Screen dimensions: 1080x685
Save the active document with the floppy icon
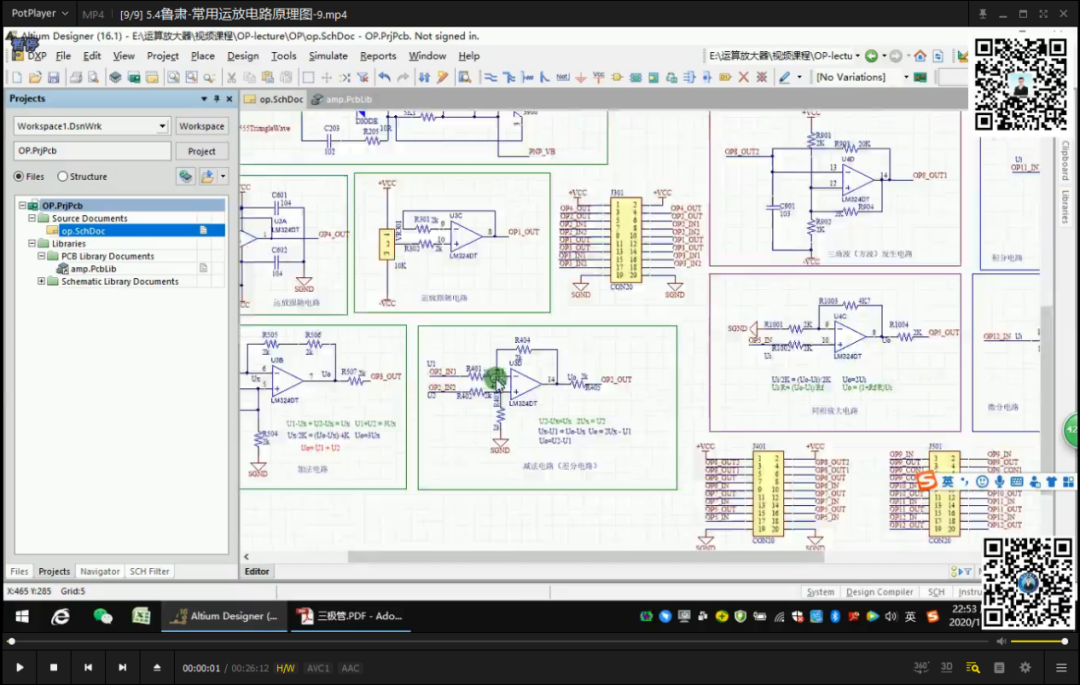tap(53, 78)
